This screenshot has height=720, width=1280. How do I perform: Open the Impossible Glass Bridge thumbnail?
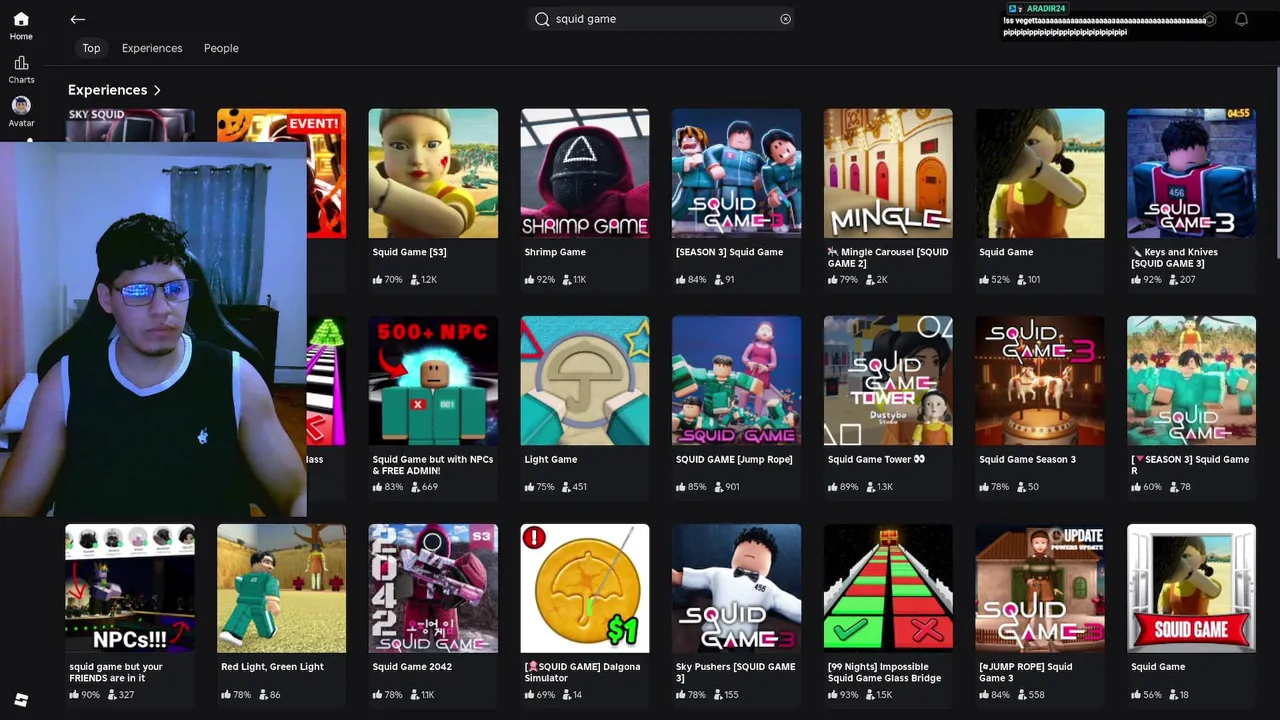tap(888, 588)
